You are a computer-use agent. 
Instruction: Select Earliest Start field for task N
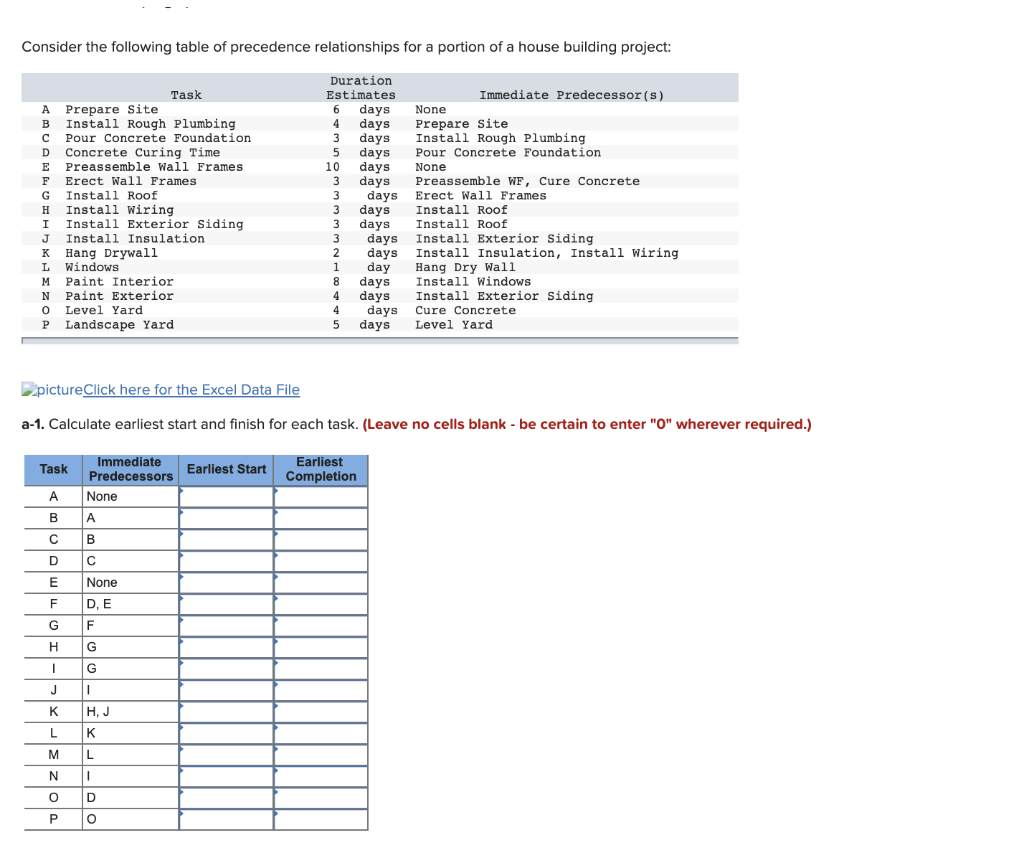[226, 777]
